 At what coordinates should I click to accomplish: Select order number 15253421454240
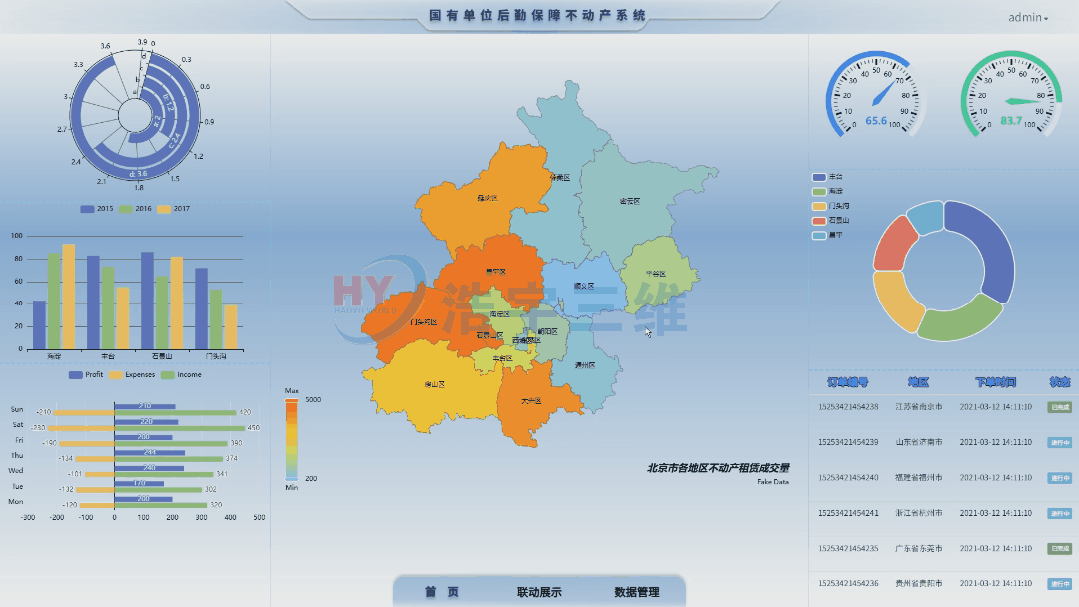[848, 478]
